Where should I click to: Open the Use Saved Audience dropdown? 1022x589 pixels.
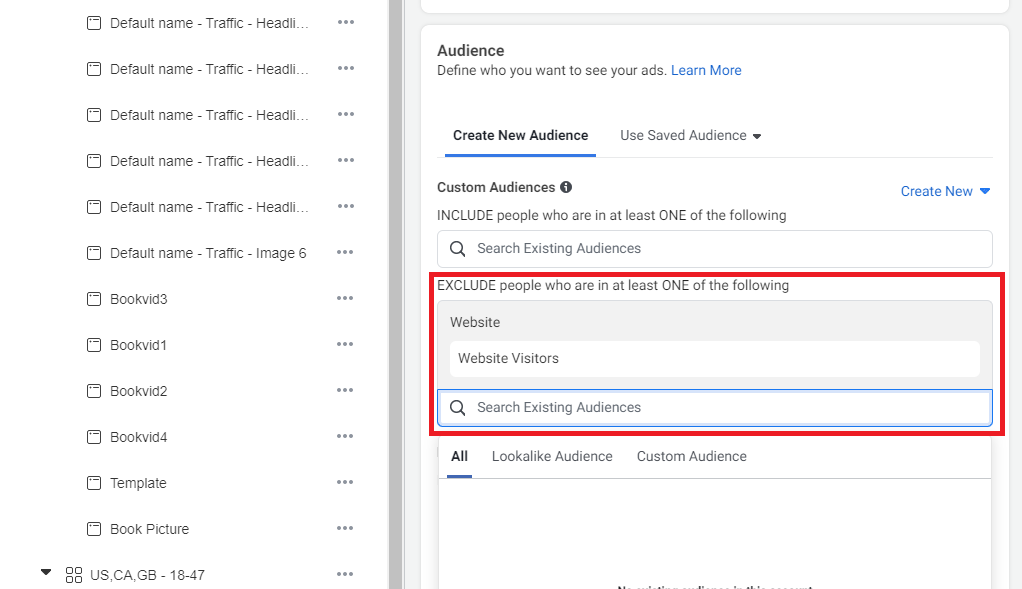(x=690, y=136)
